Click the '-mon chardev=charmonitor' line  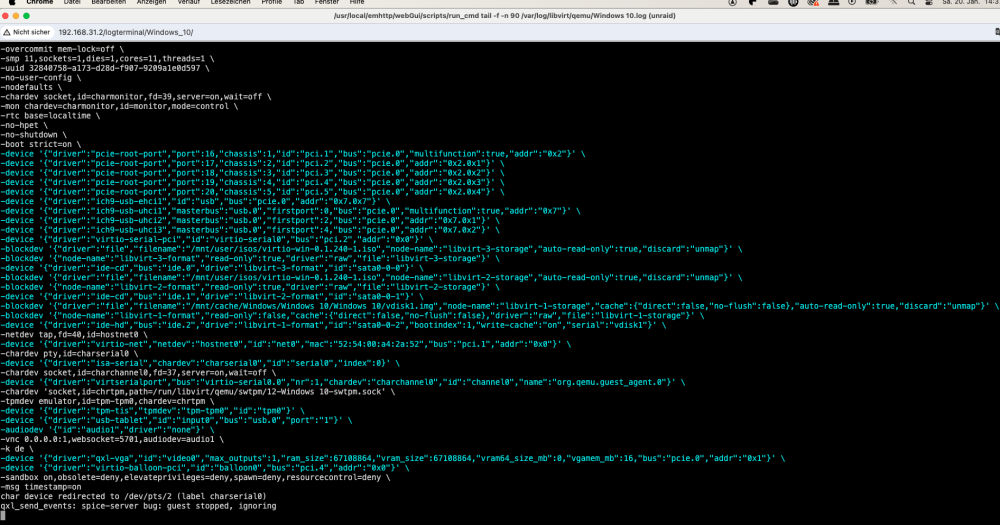coord(119,107)
